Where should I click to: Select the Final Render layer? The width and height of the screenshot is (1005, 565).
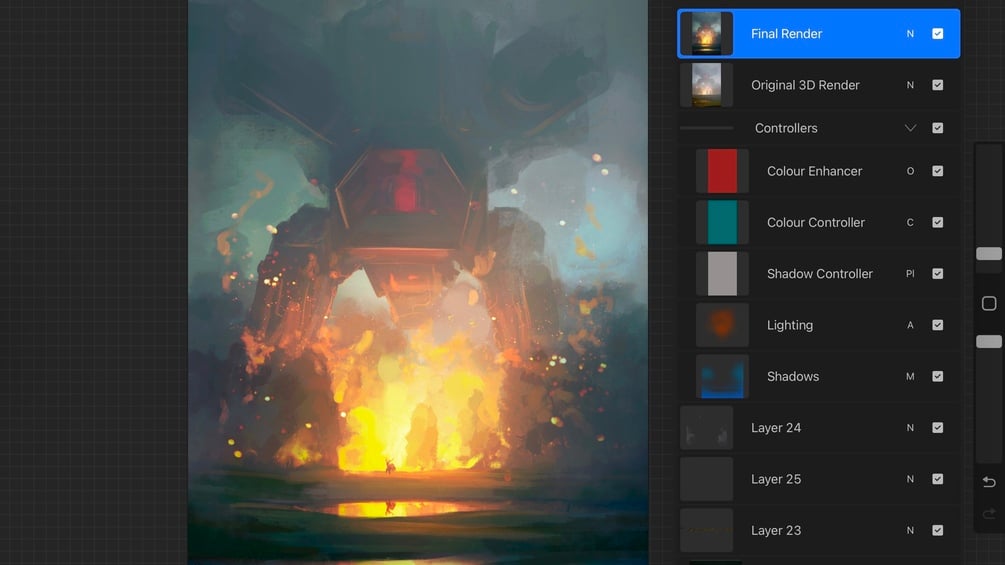click(818, 33)
